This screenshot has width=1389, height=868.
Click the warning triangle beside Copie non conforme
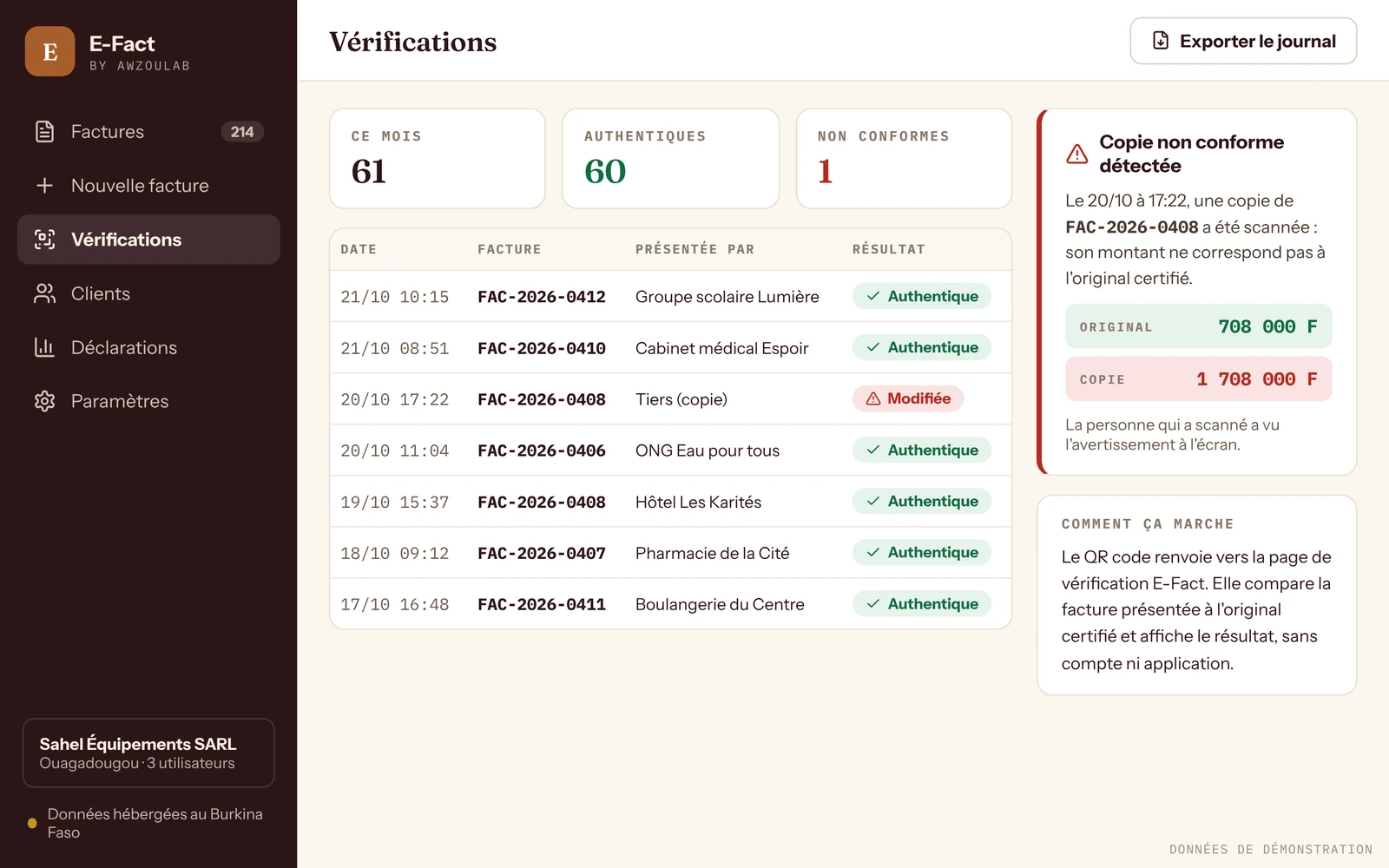[x=1077, y=154]
